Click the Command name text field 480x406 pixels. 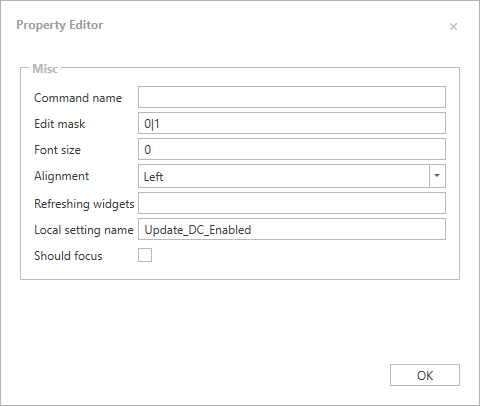pos(292,97)
